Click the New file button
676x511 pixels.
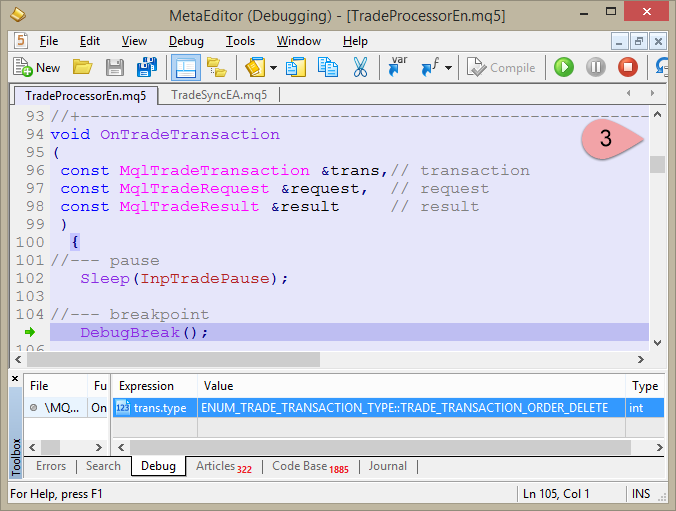(x=36, y=68)
